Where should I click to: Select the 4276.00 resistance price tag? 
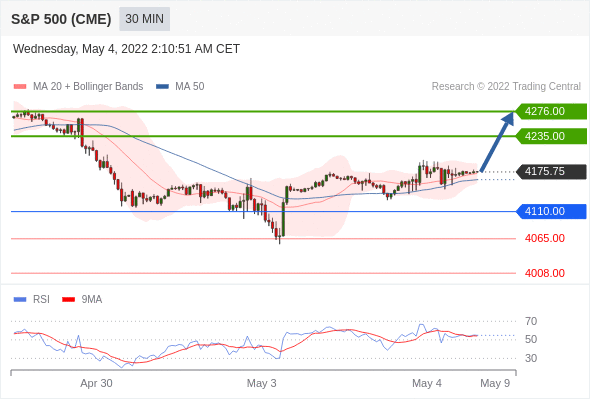point(551,111)
